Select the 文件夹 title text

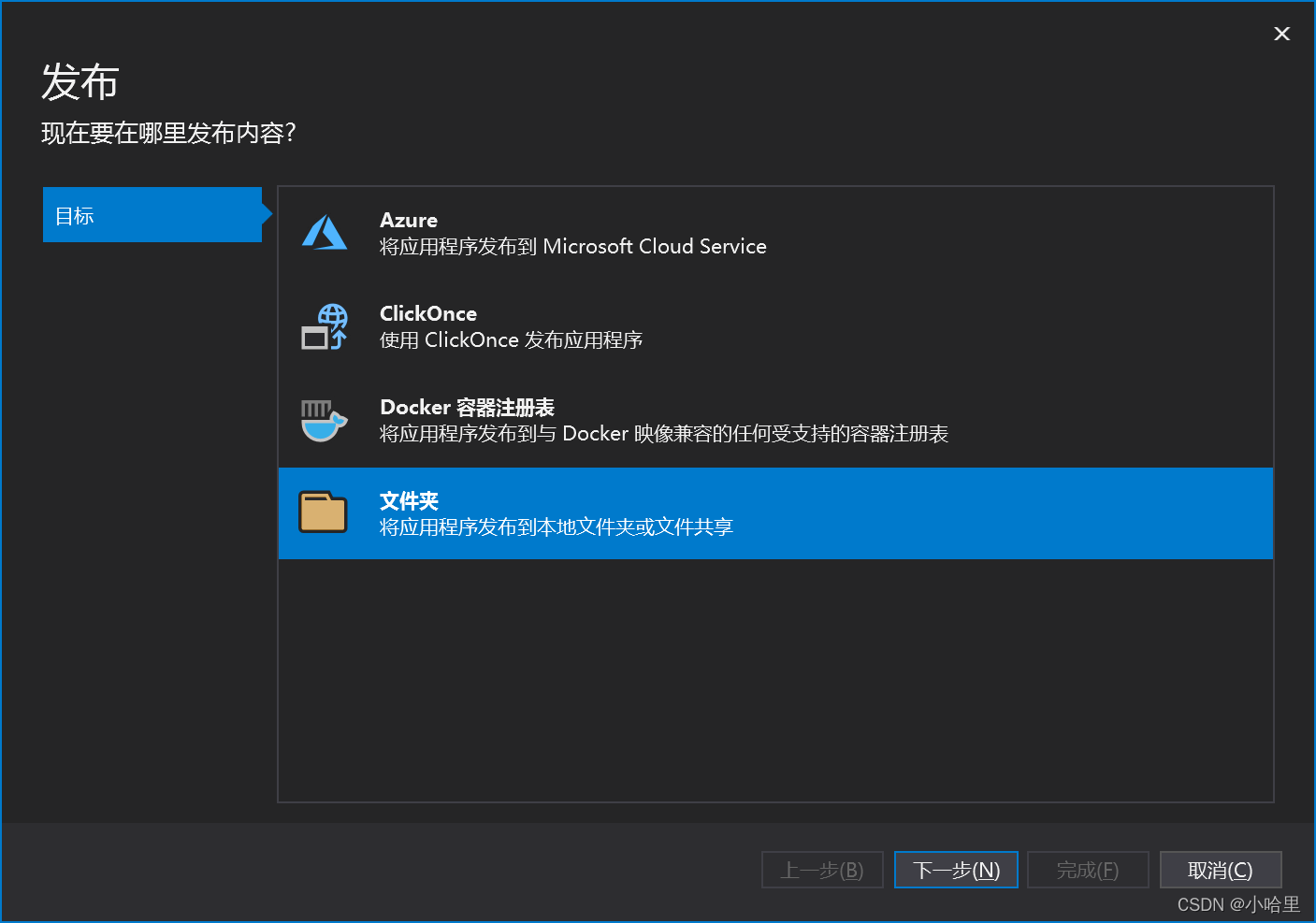pyautogui.click(x=409, y=501)
